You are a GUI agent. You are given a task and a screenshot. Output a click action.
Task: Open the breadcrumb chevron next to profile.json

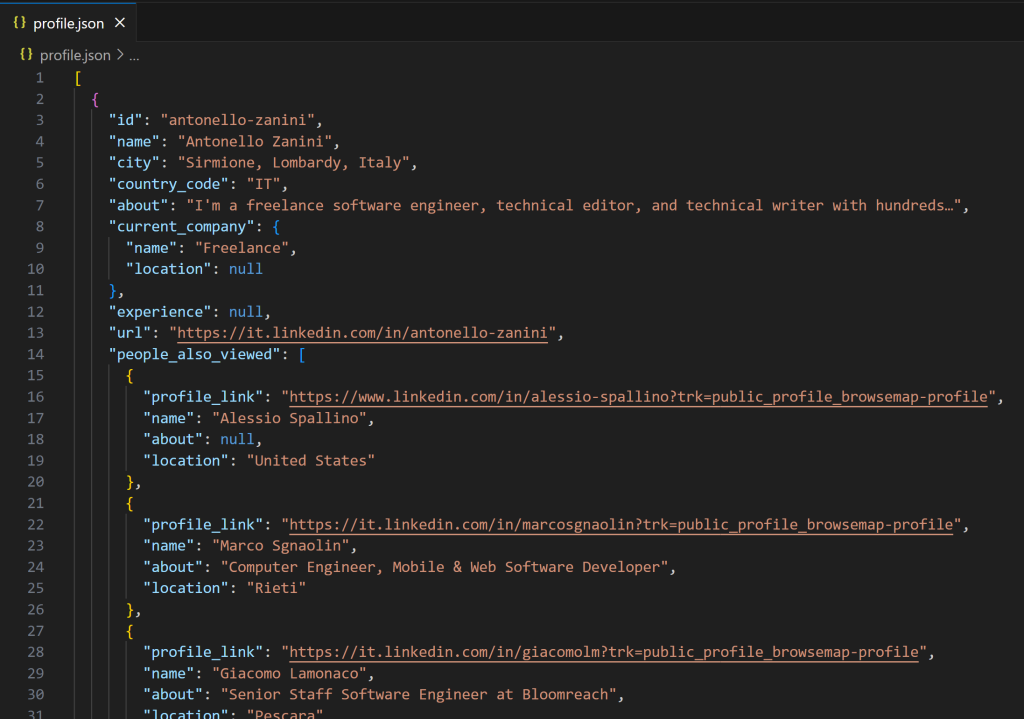pyautogui.click(x=119, y=55)
